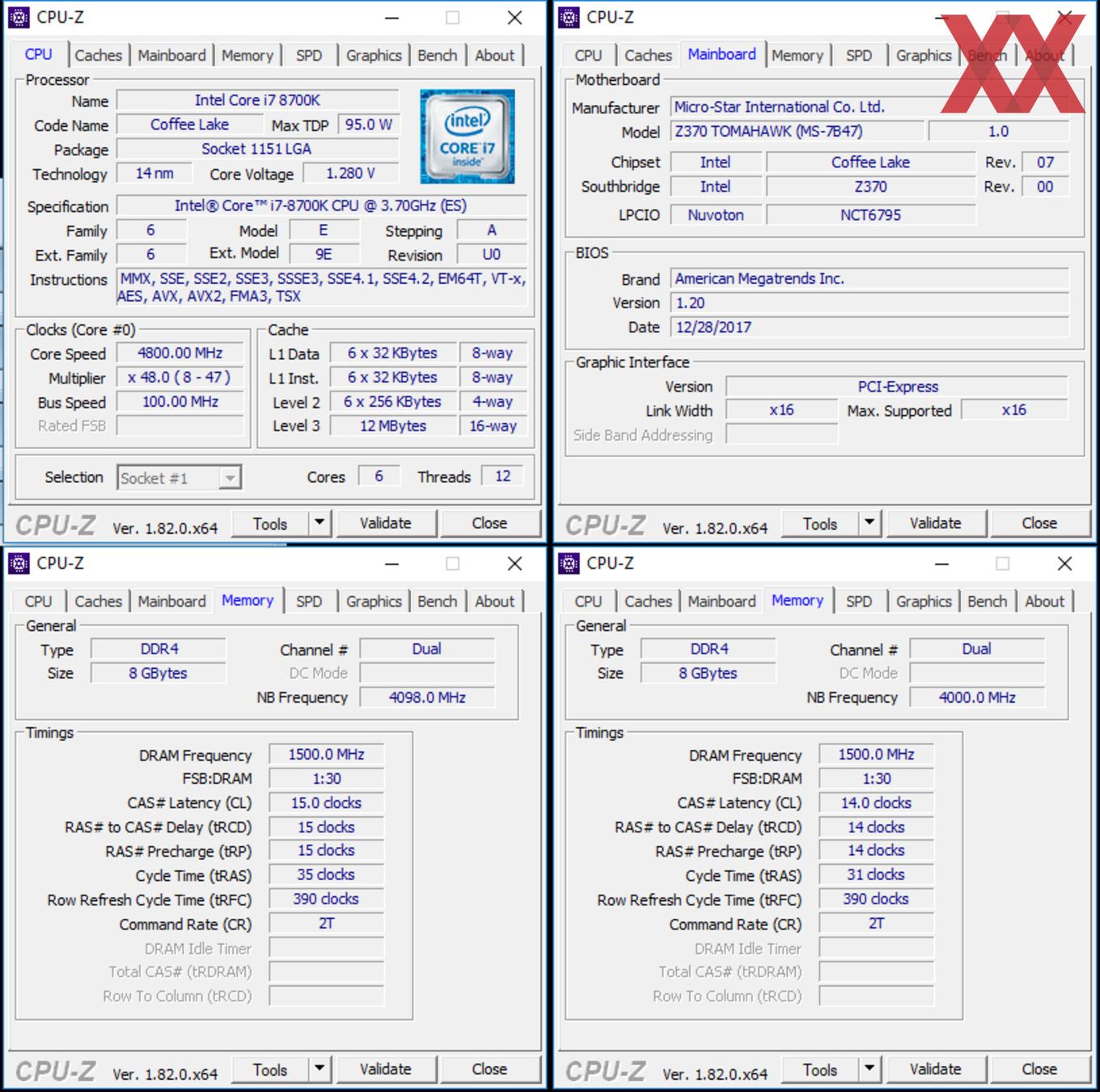Open About tab in top-left window

pyautogui.click(x=495, y=55)
